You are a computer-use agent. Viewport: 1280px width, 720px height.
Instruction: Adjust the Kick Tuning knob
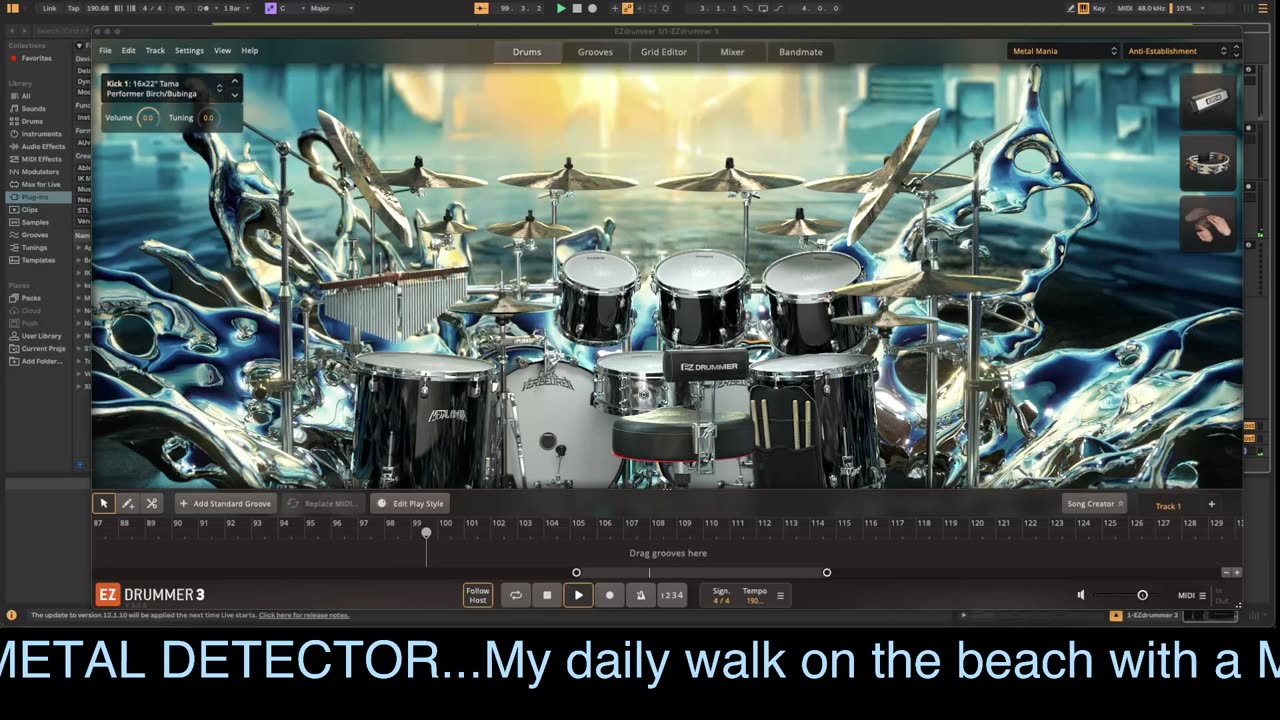(207, 118)
